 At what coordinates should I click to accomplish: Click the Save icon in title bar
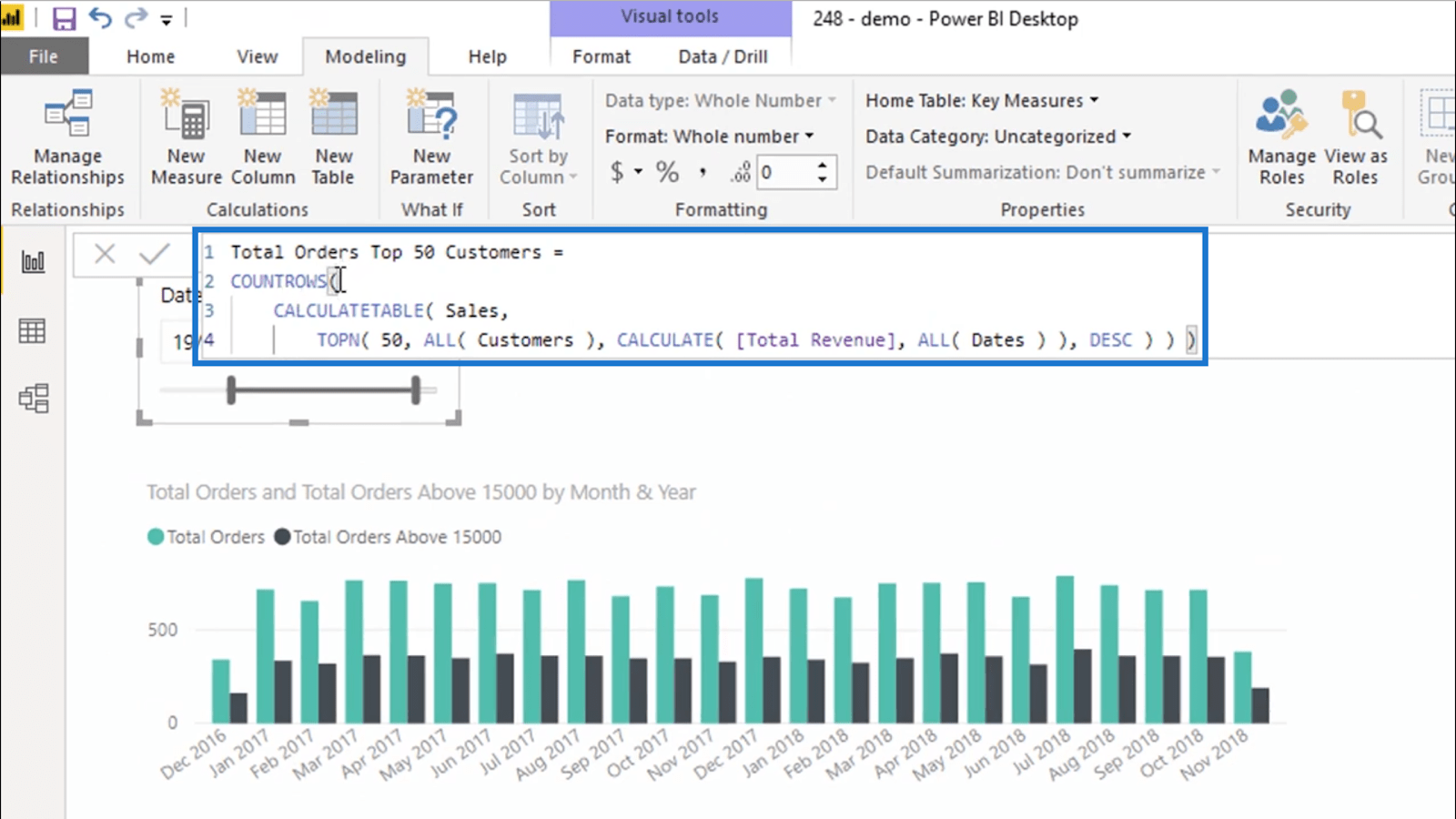coord(64,18)
